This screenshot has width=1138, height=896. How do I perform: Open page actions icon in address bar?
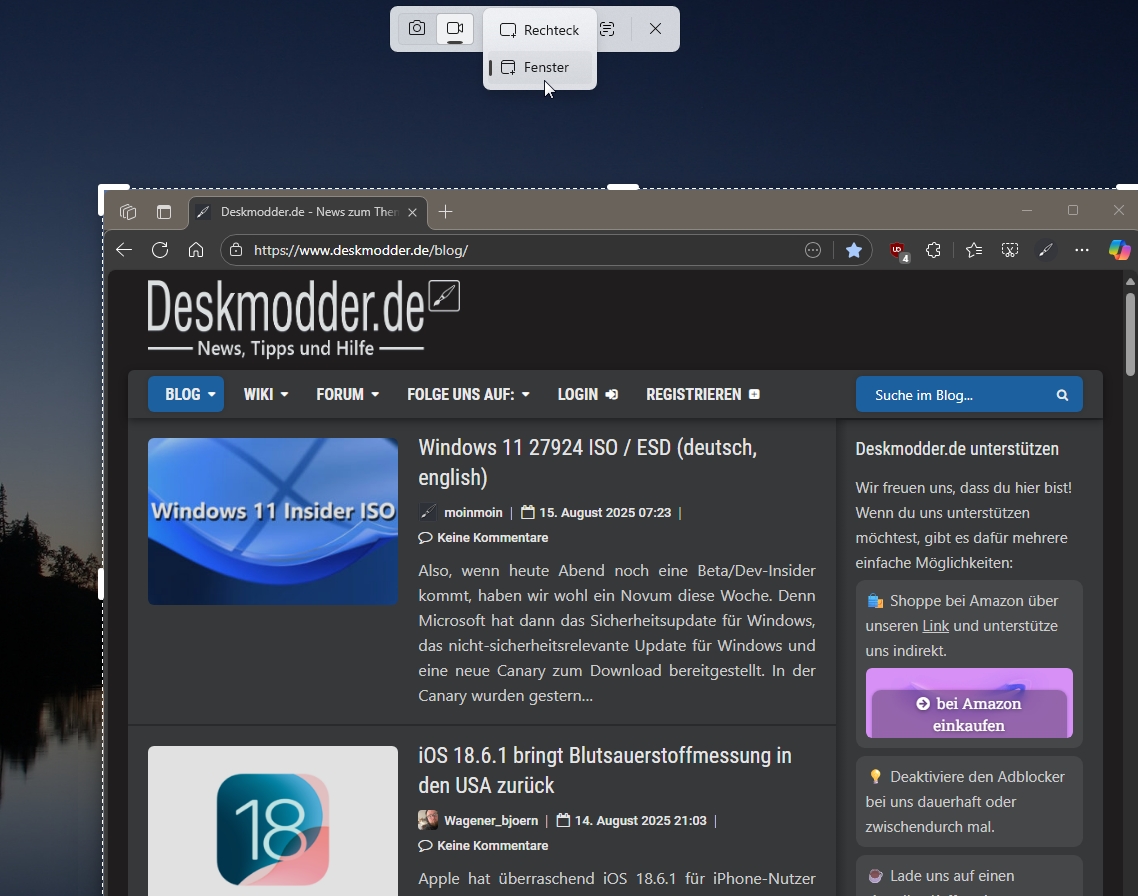tap(813, 250)
